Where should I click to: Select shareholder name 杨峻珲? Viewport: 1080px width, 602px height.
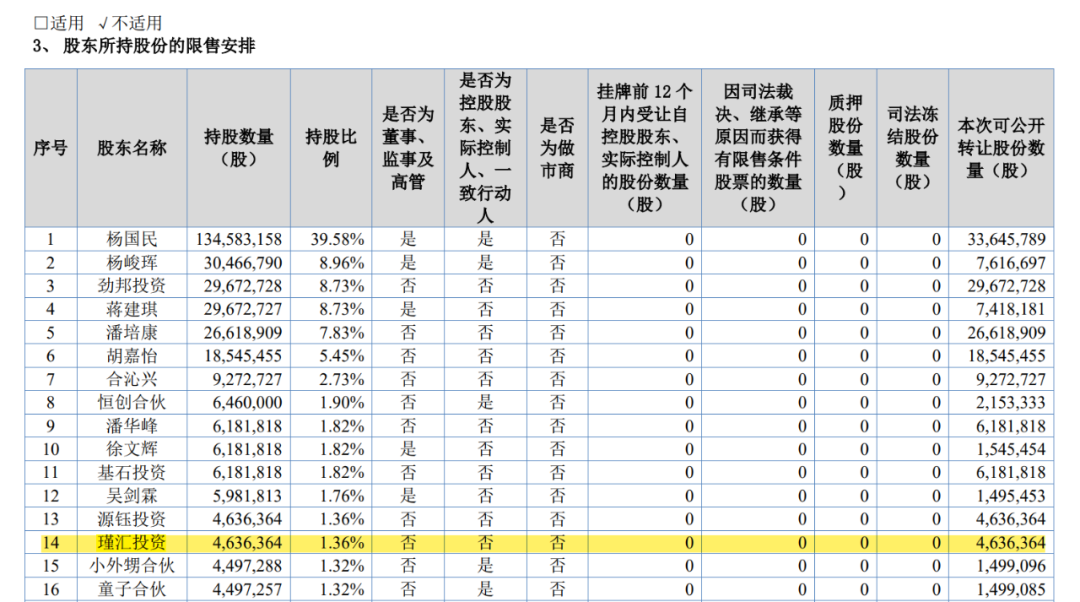click(132, 263)
